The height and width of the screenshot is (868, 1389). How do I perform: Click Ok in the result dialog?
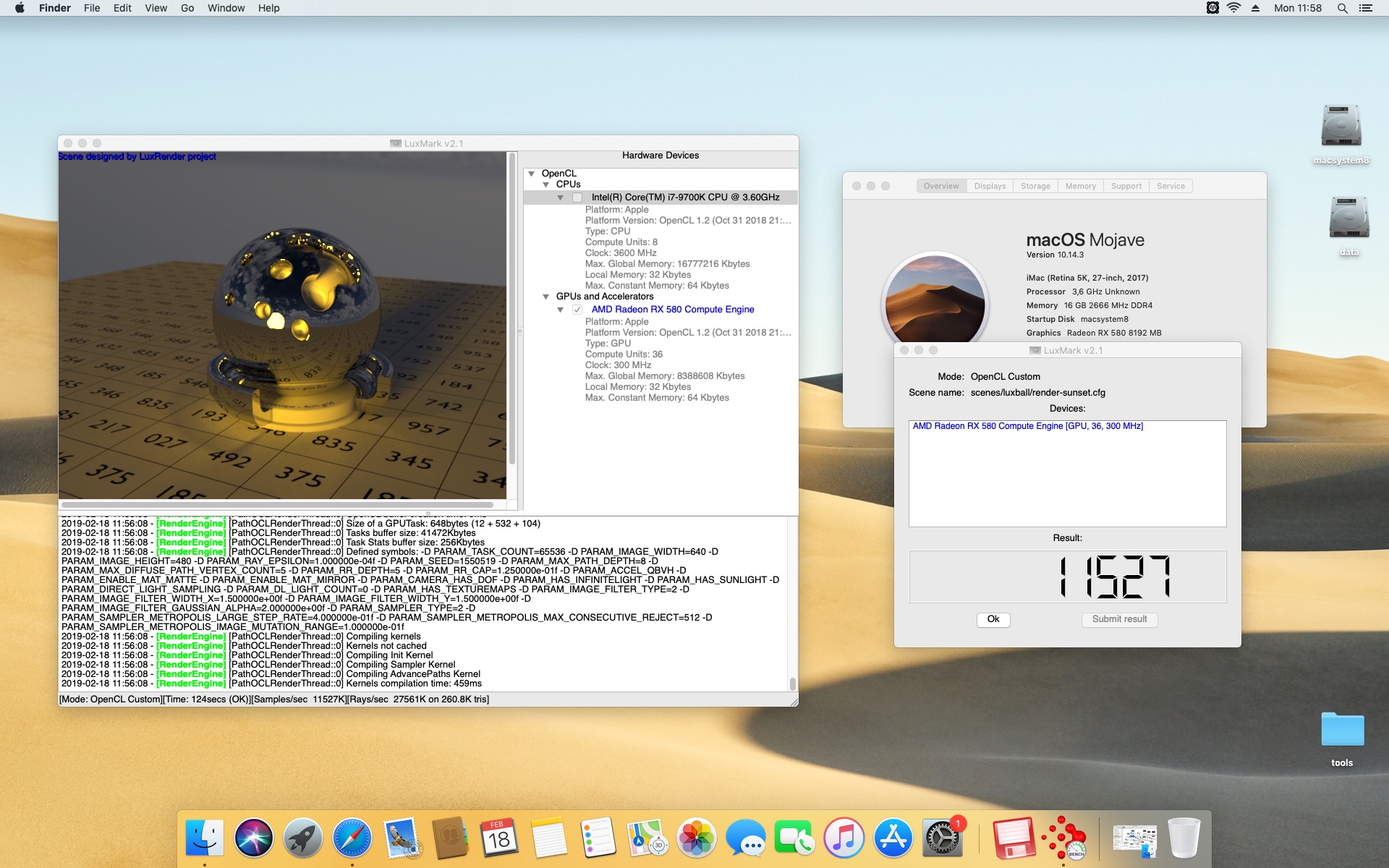pos(993,619)
